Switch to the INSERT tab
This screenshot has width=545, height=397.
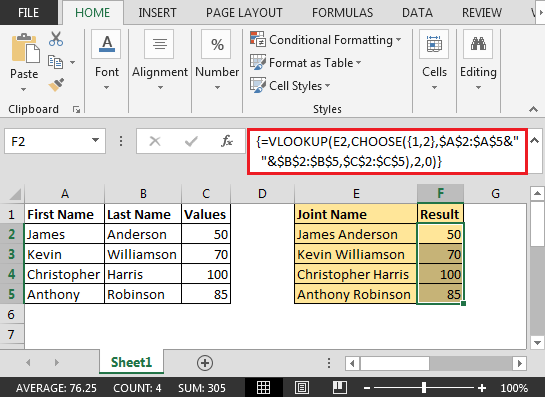coord(157,13)
